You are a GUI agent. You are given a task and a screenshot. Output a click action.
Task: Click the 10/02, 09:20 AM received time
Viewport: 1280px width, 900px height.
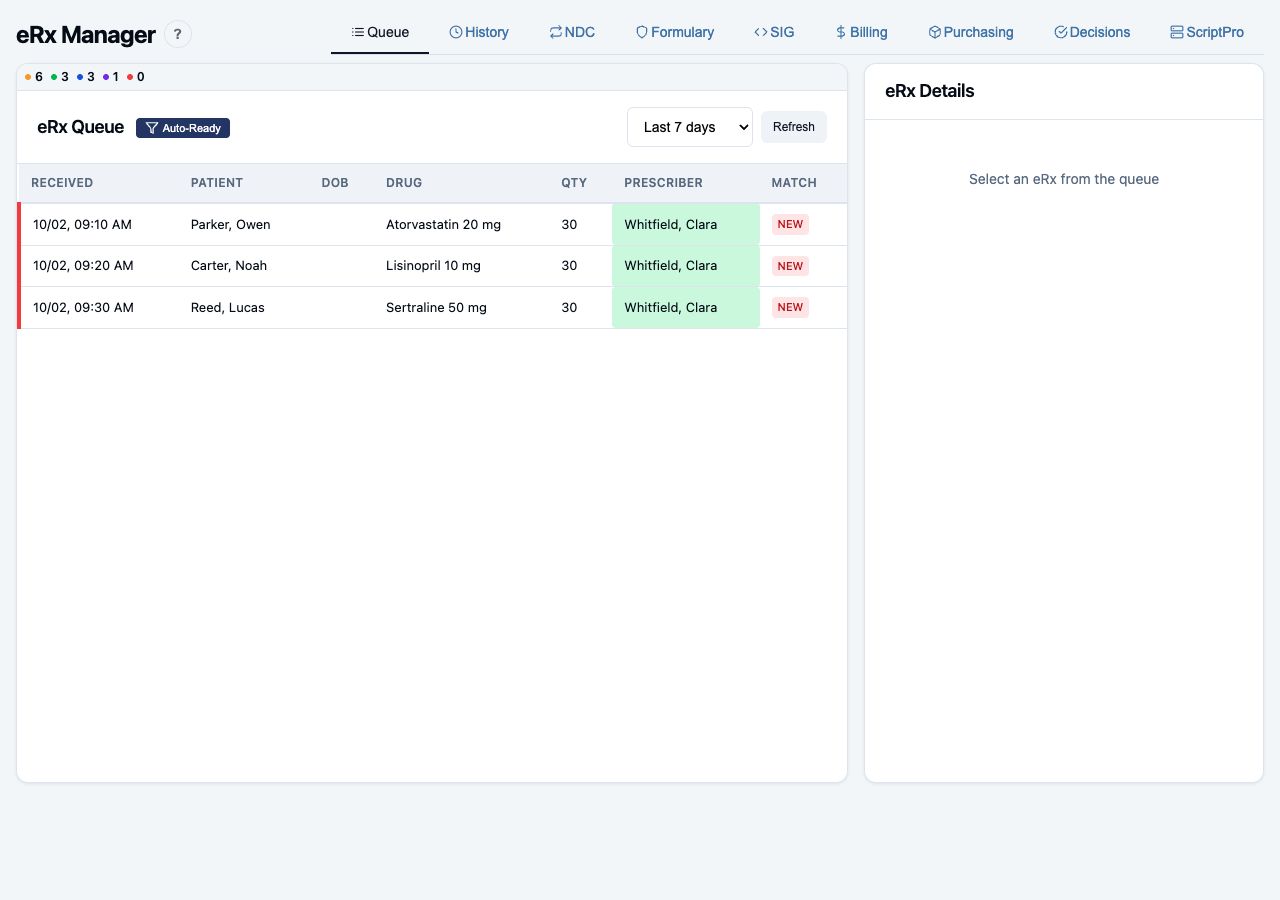[x=83, y=266]
